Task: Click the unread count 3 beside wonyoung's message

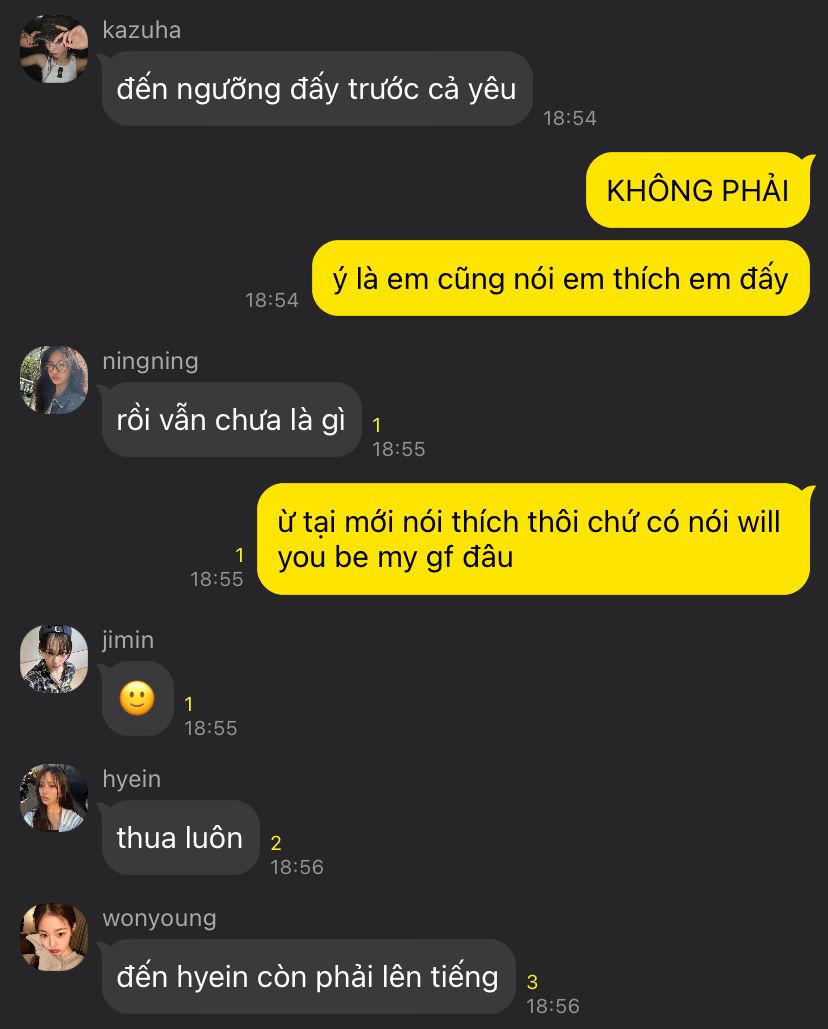Action: (532, 982)
